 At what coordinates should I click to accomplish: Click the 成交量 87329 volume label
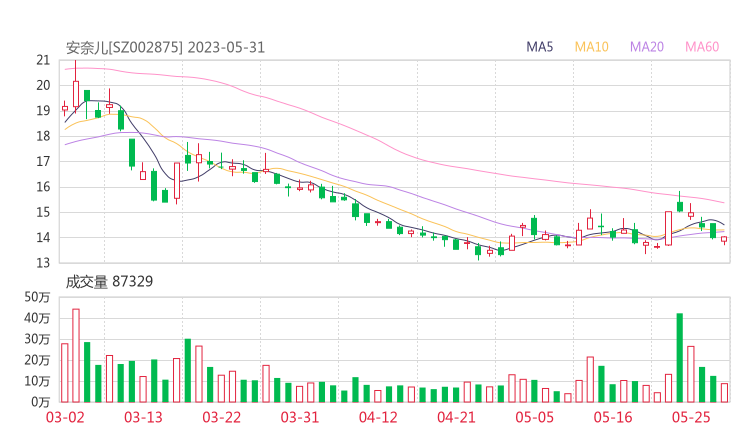[109, 282]
